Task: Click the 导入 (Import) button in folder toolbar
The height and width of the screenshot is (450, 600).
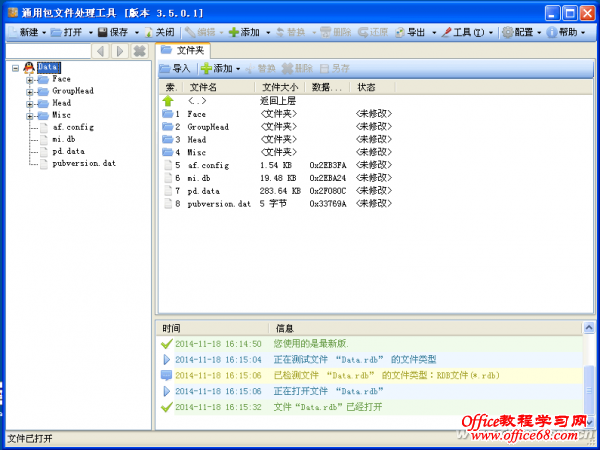Action: [174, 69]
